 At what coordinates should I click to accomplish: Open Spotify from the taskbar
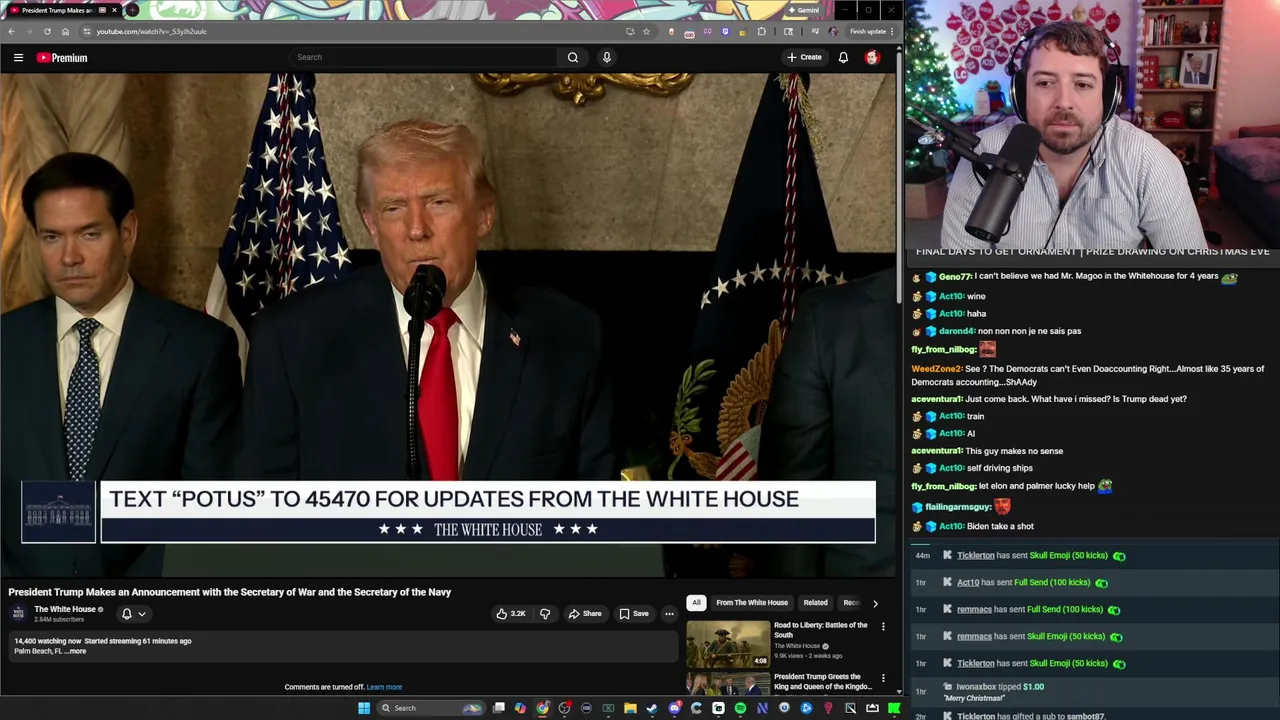(740, 708)
